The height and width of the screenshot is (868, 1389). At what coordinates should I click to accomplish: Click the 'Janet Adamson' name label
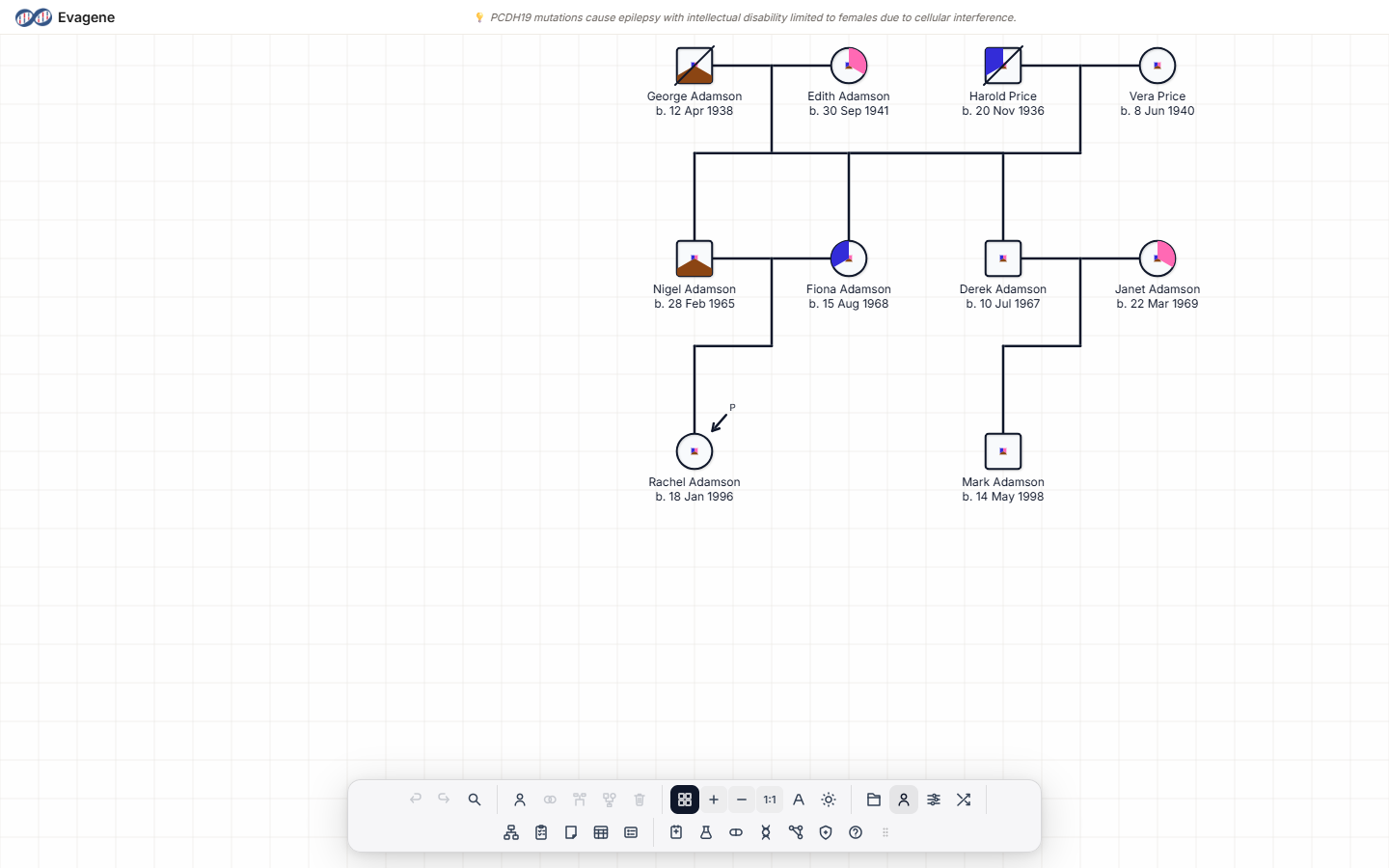(x=1157, y=289)
